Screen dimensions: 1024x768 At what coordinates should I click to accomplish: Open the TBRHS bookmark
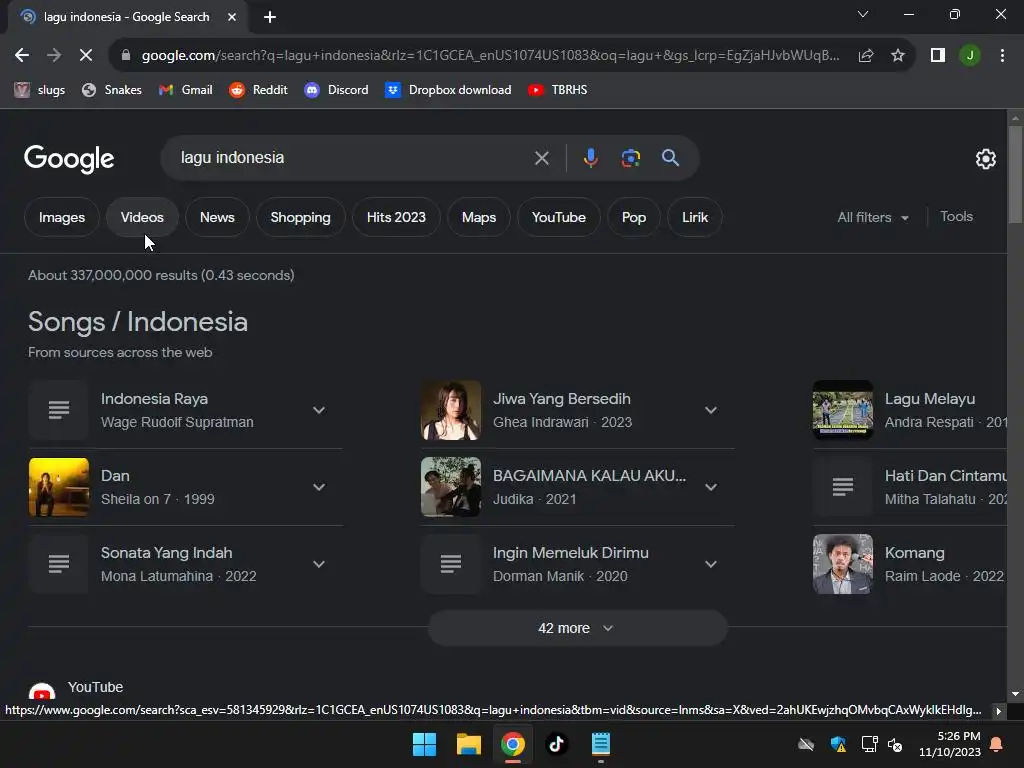tap(558, 90)
